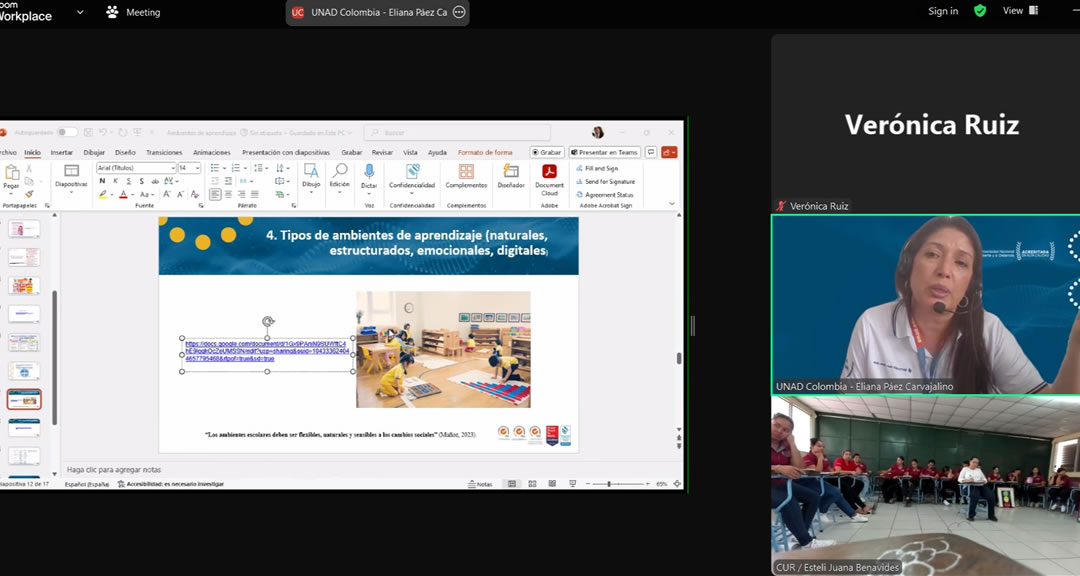Click the PowerPoint comments icon
Viewport: 1080px width, 576px height.
point(650,152)
